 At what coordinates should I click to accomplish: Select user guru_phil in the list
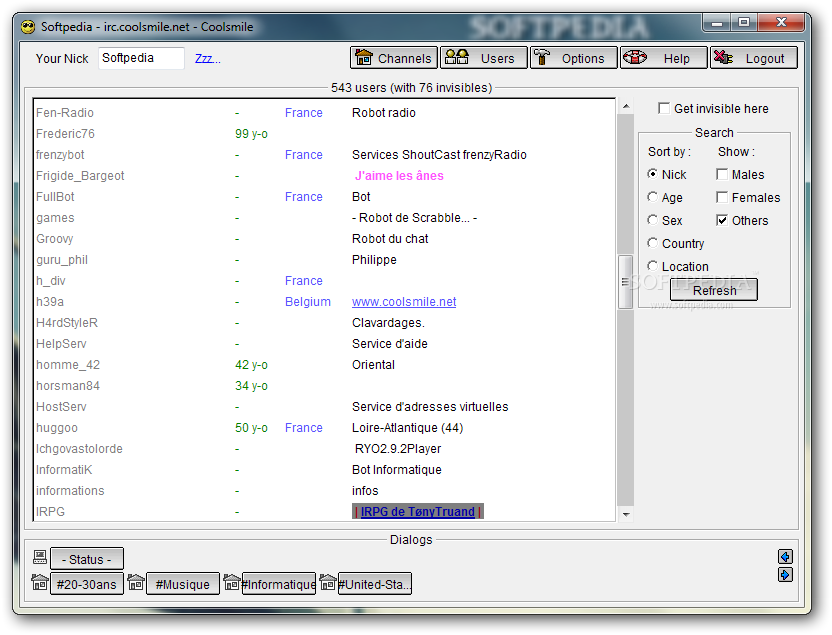click(x=62, y=260)
